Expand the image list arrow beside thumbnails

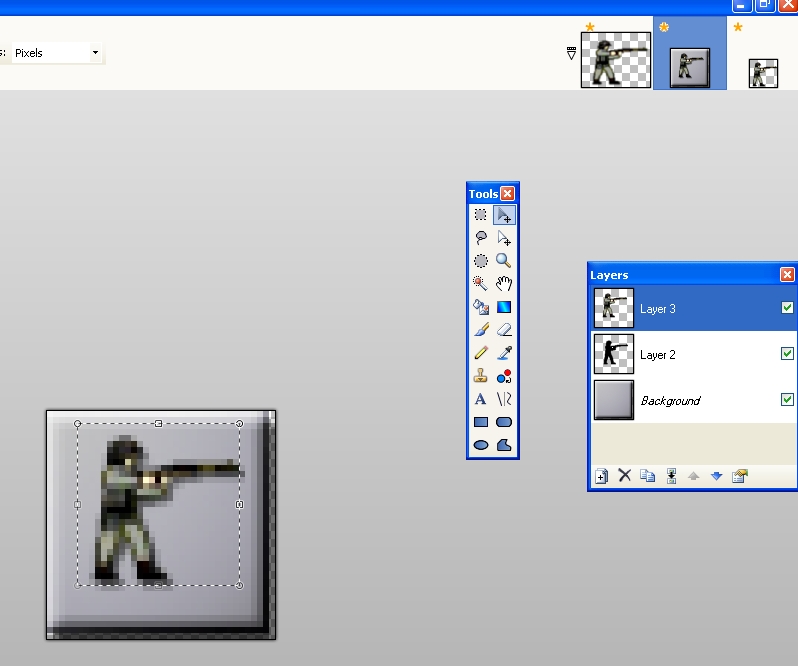pos(571,53)
